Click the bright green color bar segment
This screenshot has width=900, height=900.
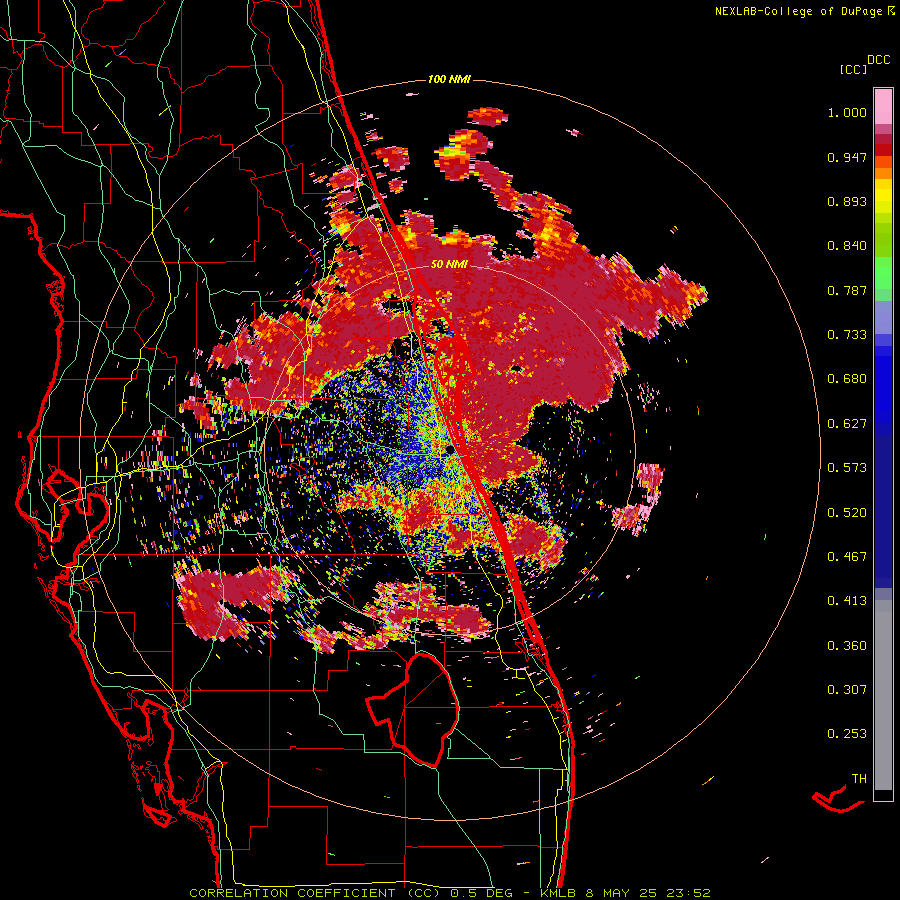[x=883, y=273]
